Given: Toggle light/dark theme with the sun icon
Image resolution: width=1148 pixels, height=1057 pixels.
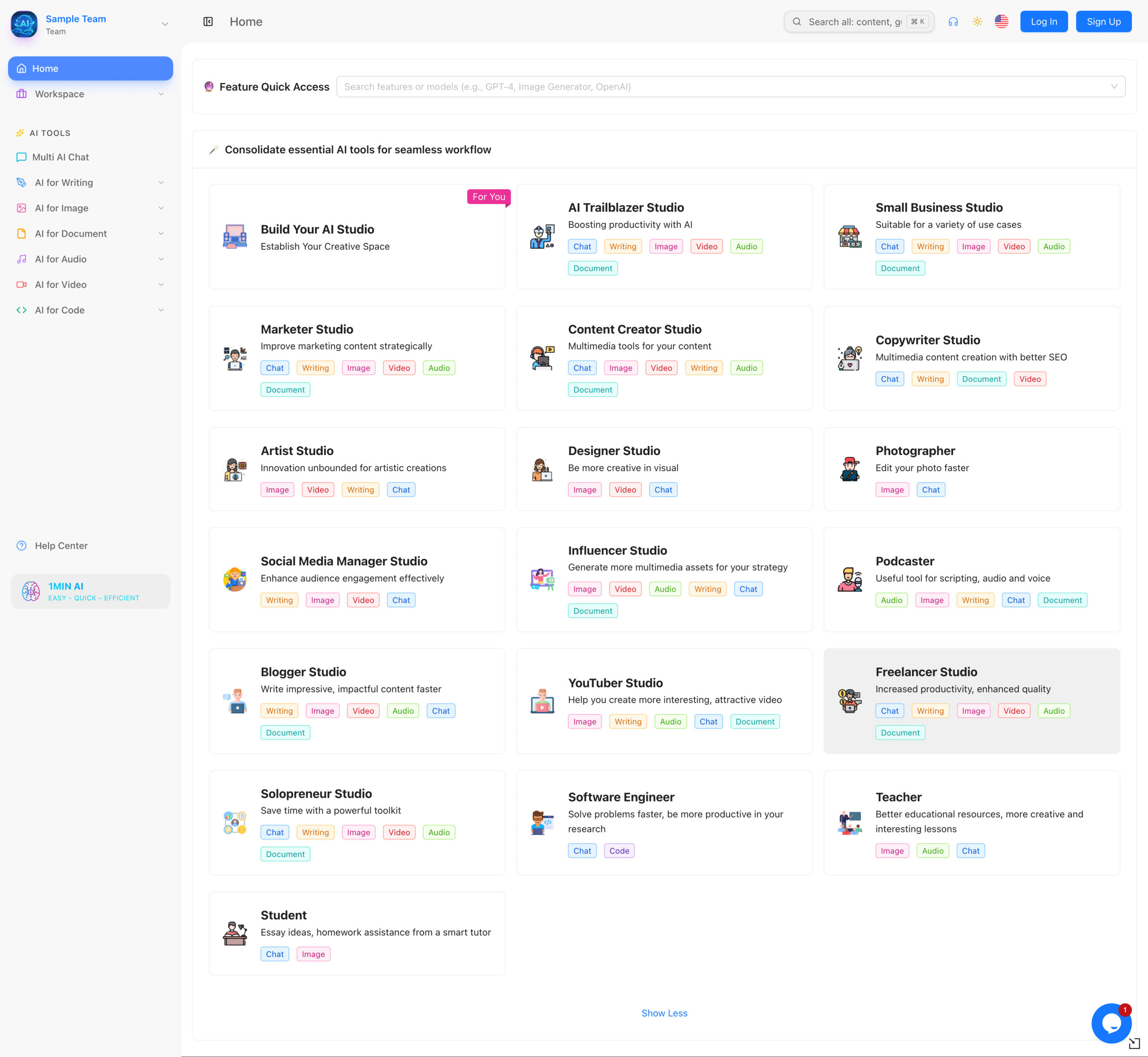Looking at the screenshot, I should [978, 21].
